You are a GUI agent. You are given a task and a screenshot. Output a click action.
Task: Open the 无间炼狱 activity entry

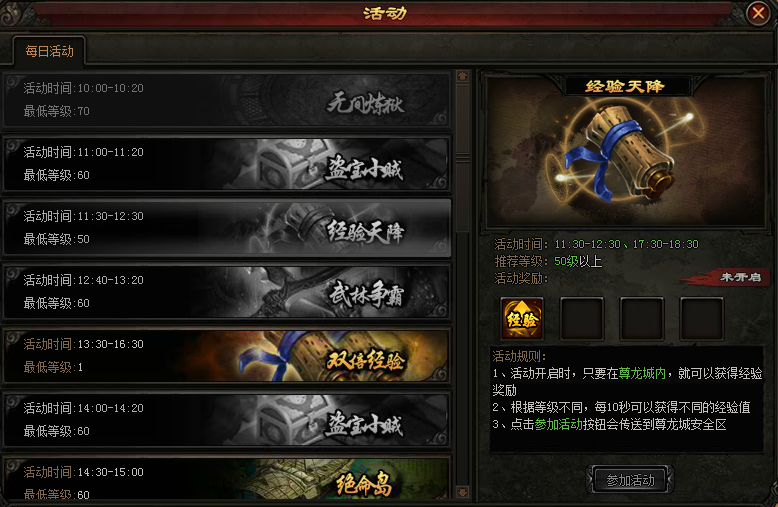pyautogui.click(x=227, y=100)
